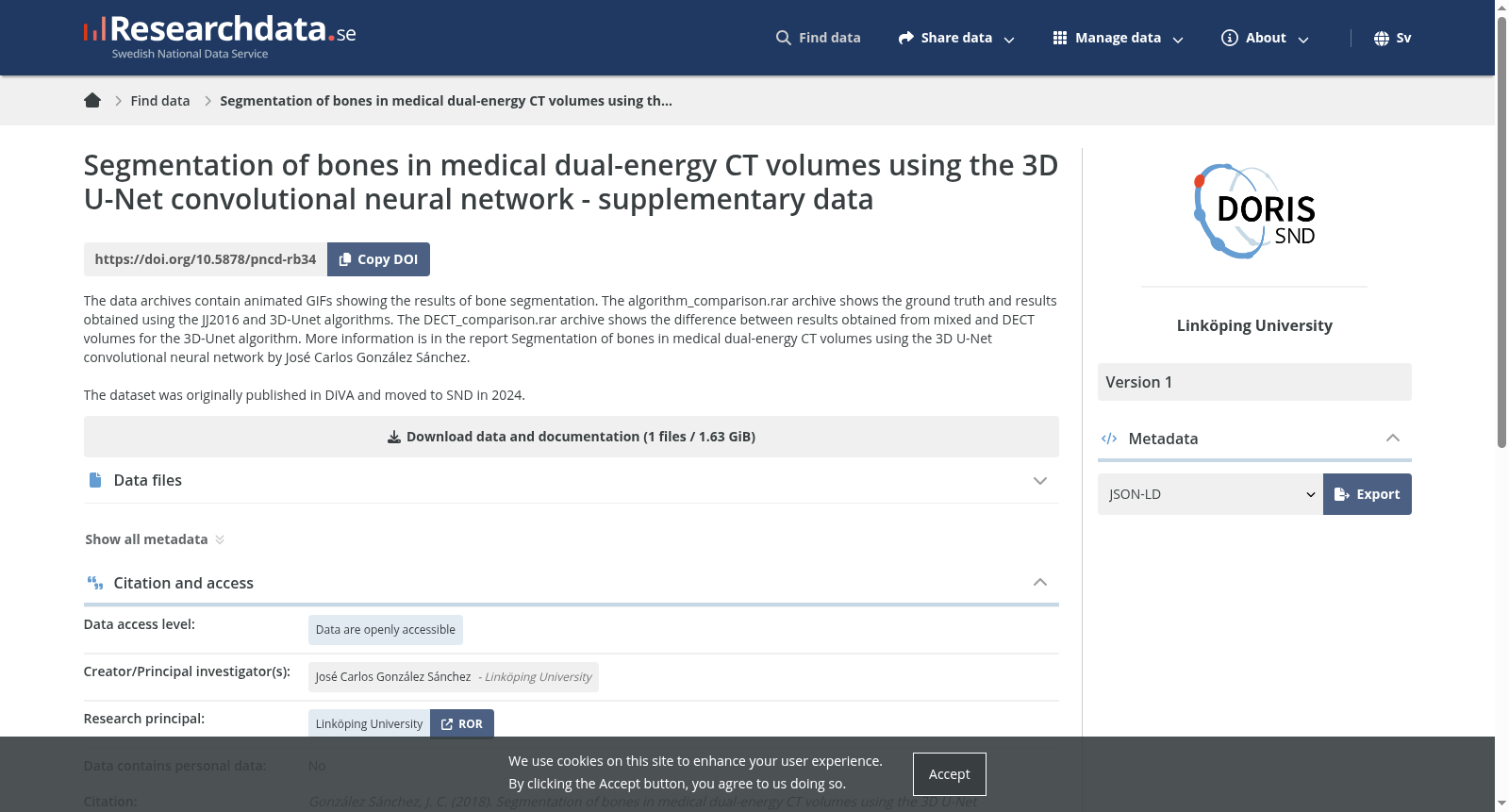The height and width of the screenshot is (812, 1509).
Task: Expand the Manage data menu chevron
Action: (1178, 40)
